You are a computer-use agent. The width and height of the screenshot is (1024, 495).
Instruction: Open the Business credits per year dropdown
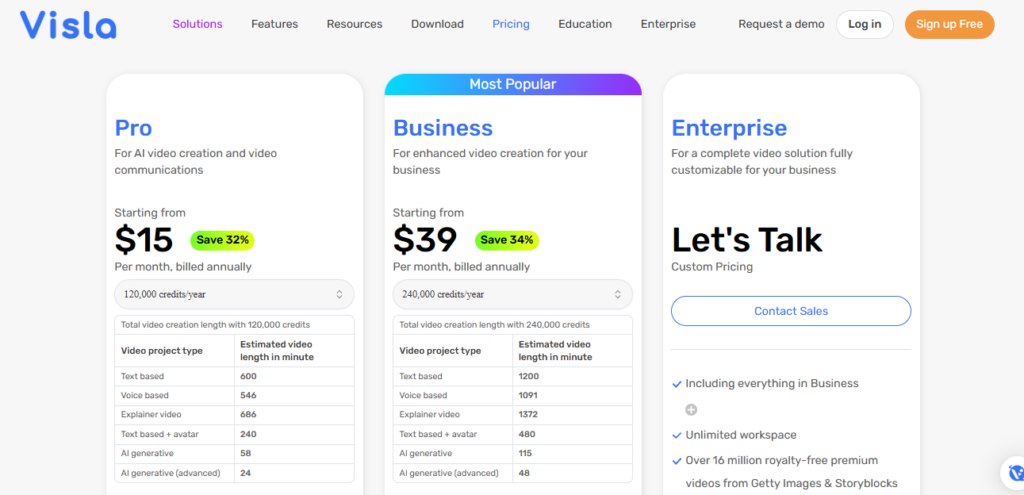[512, 294]
